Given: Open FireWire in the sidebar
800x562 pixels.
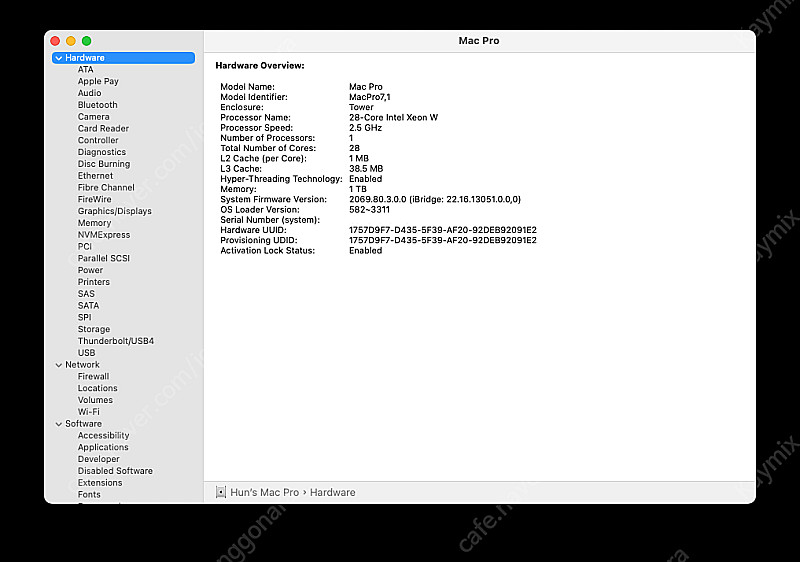Looking at the screenshot, I should [x=94, y=199].
